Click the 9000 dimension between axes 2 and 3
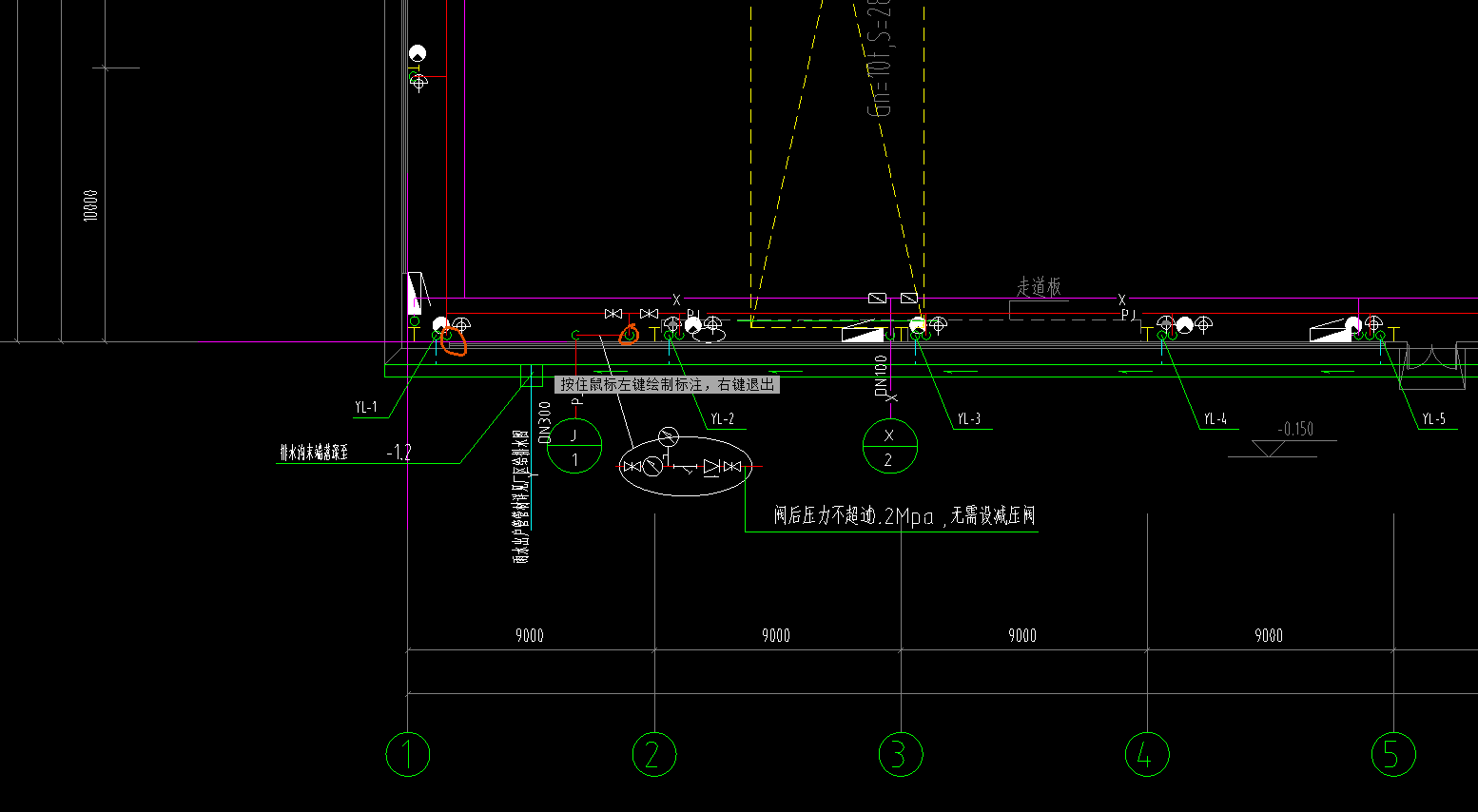Viewport: 1478px width, 812px height. [776, 635]
